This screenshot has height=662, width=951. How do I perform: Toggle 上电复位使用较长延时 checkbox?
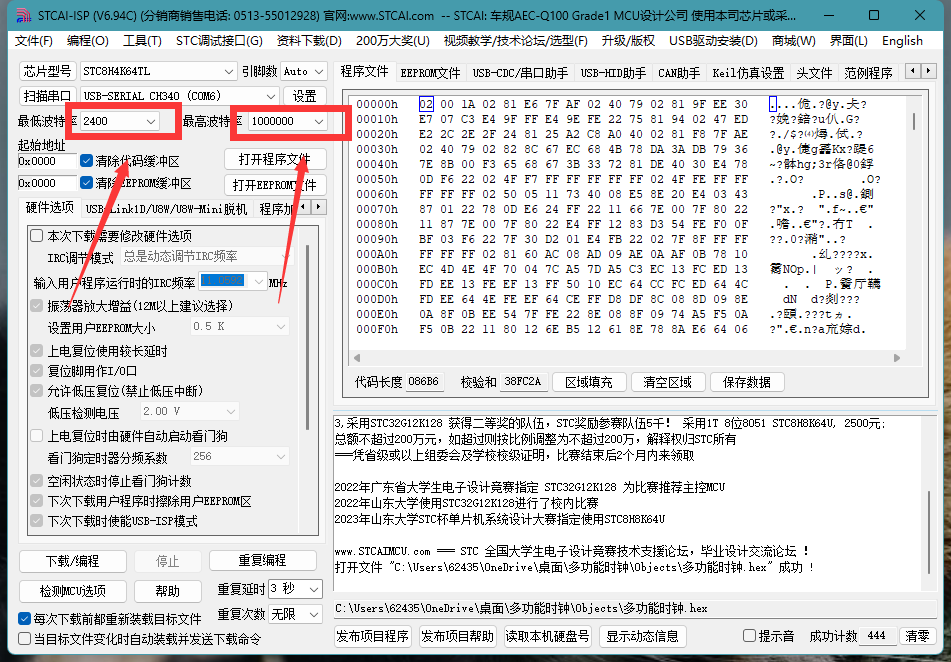pyautogui.click(x=37, y=351)
